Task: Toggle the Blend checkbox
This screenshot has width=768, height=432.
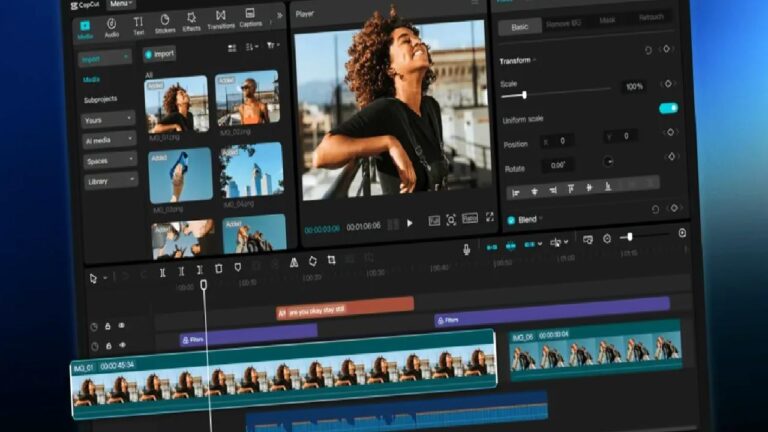Action: click(511, 220)
